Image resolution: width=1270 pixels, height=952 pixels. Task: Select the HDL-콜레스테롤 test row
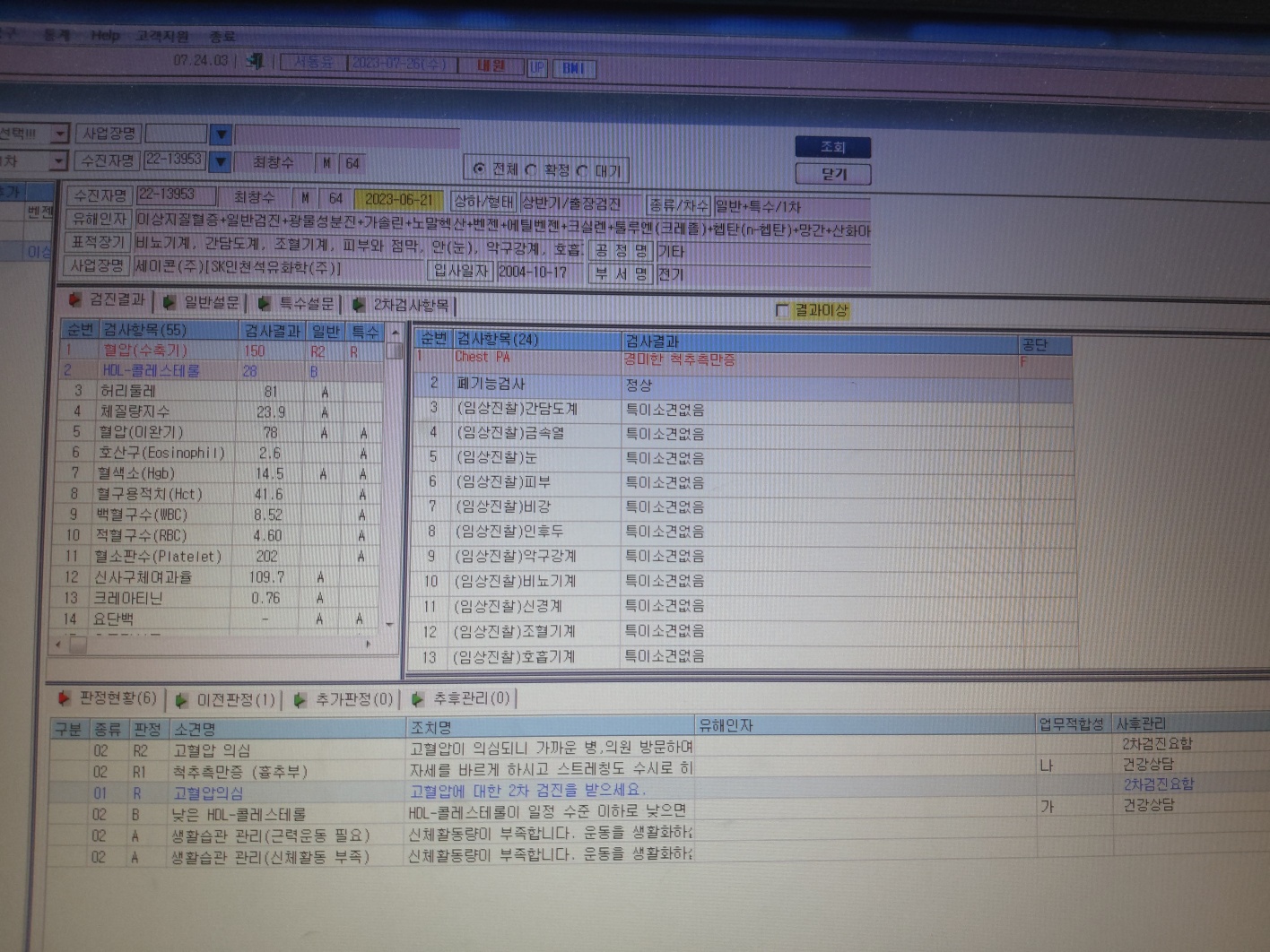coord(222,370)
